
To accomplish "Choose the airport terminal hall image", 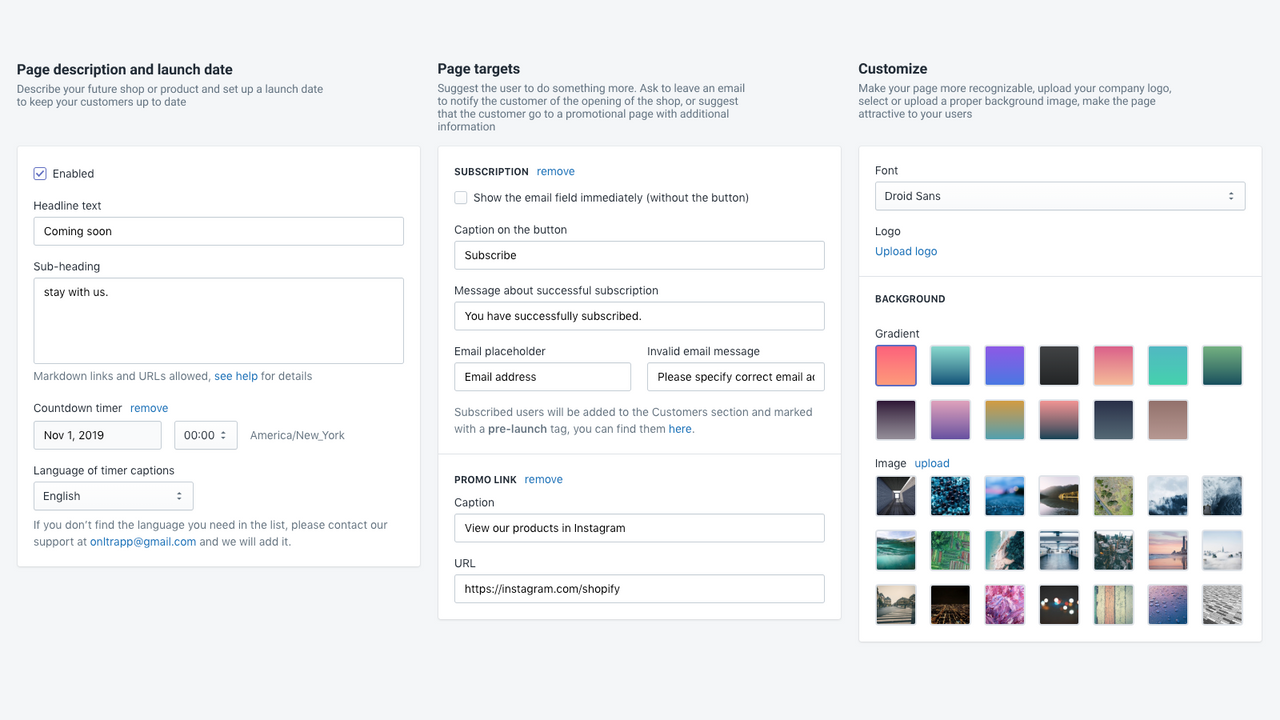I will tap(1059, 550).
